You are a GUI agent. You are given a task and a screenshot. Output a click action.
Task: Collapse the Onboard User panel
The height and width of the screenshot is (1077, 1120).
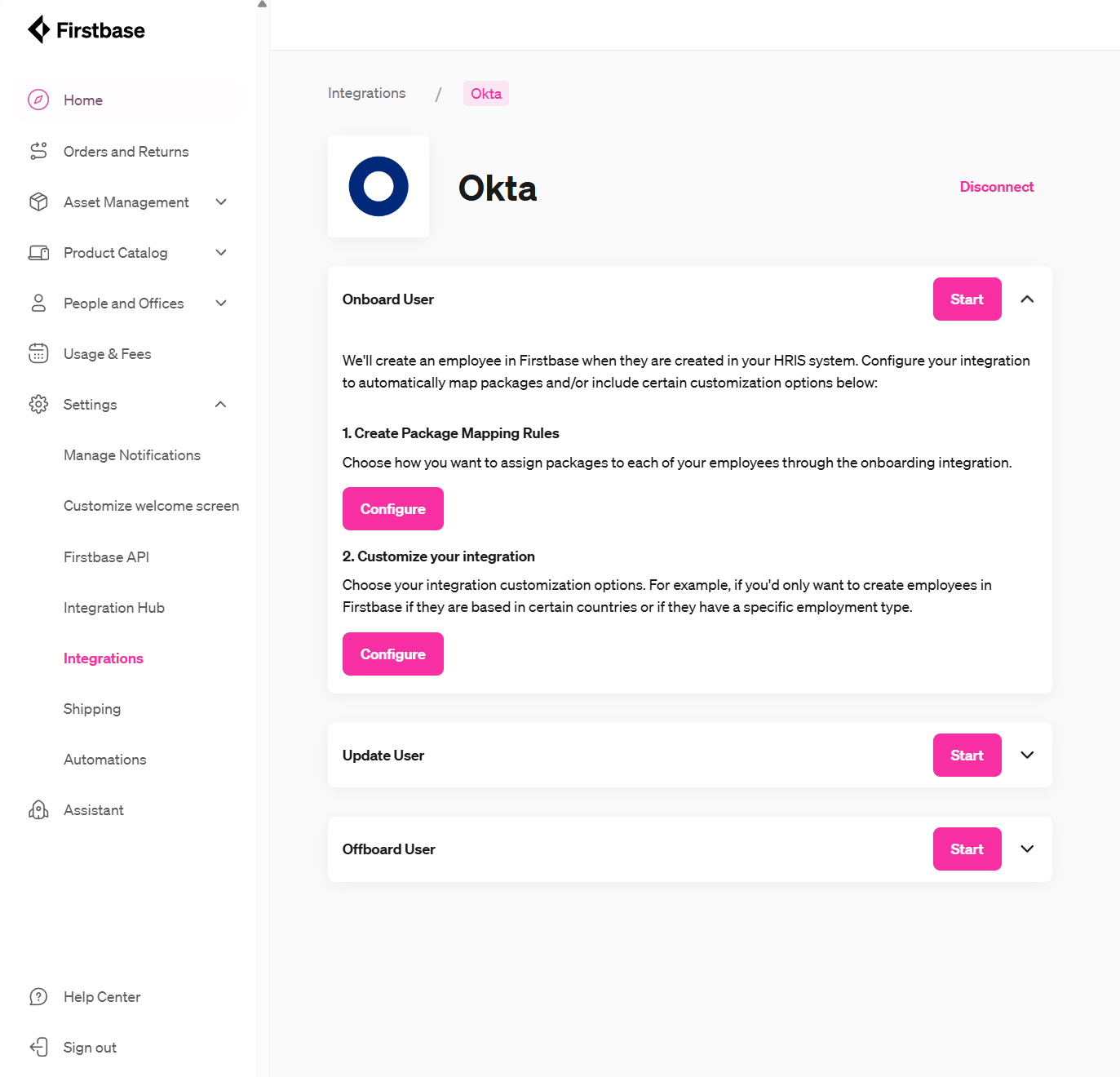pos(1026,299)
